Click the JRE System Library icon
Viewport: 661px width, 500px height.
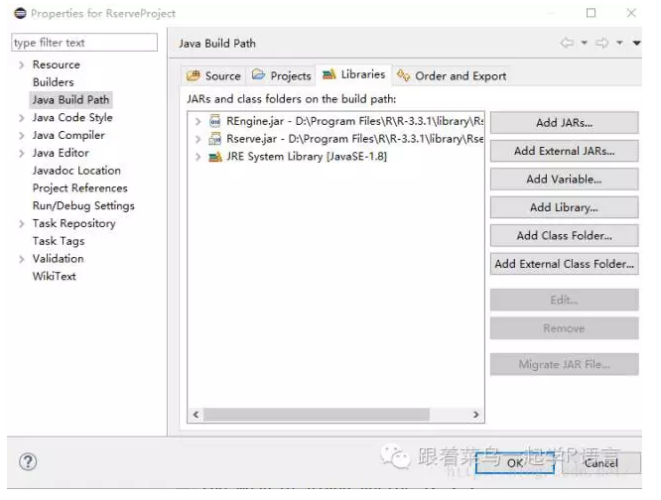click(x=215, y=157)
